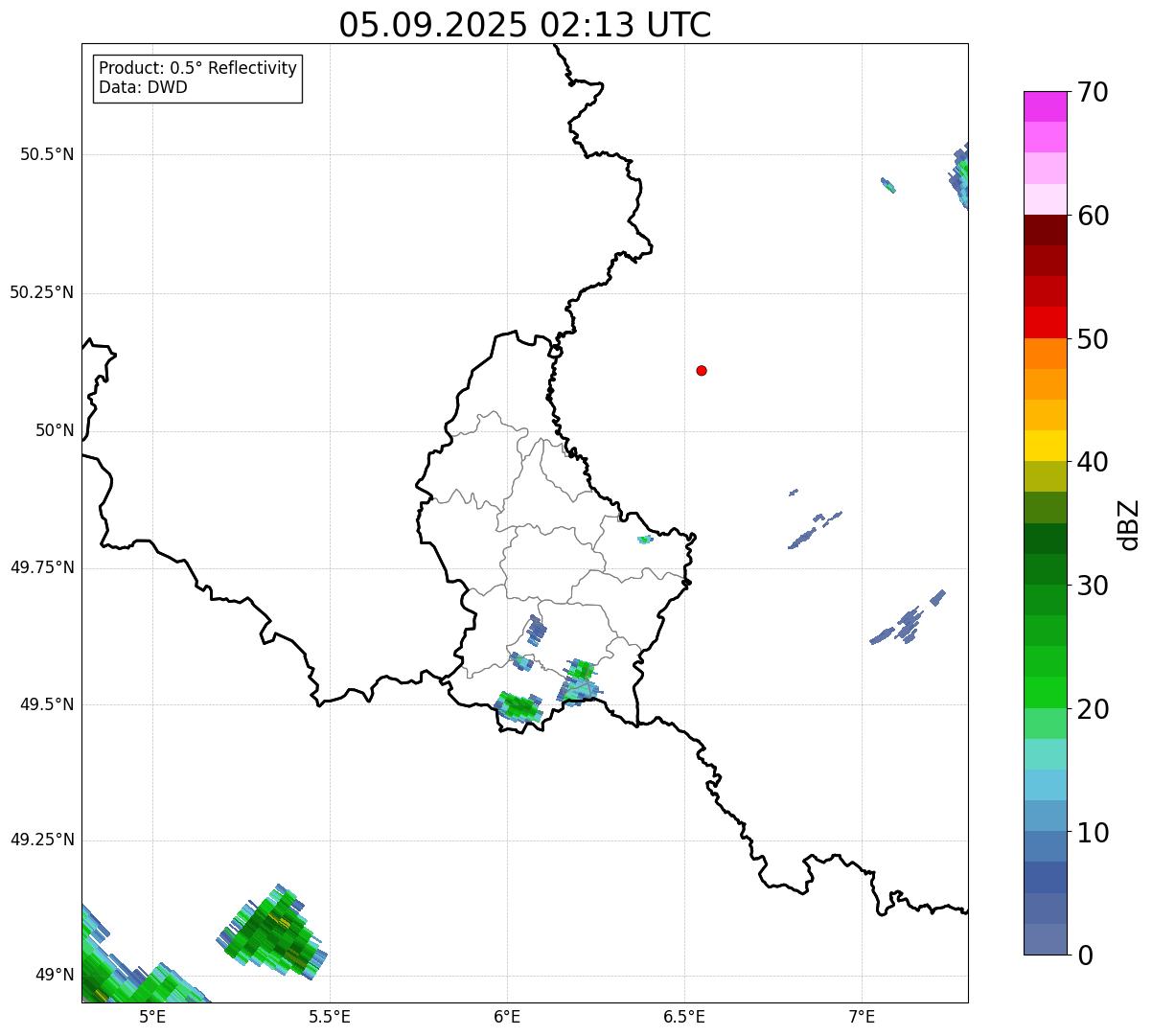Click the 50°N latitude tick label
Image resolution: width=1152 pixels, height=1036 pixels.
click(x=55, y=431)
